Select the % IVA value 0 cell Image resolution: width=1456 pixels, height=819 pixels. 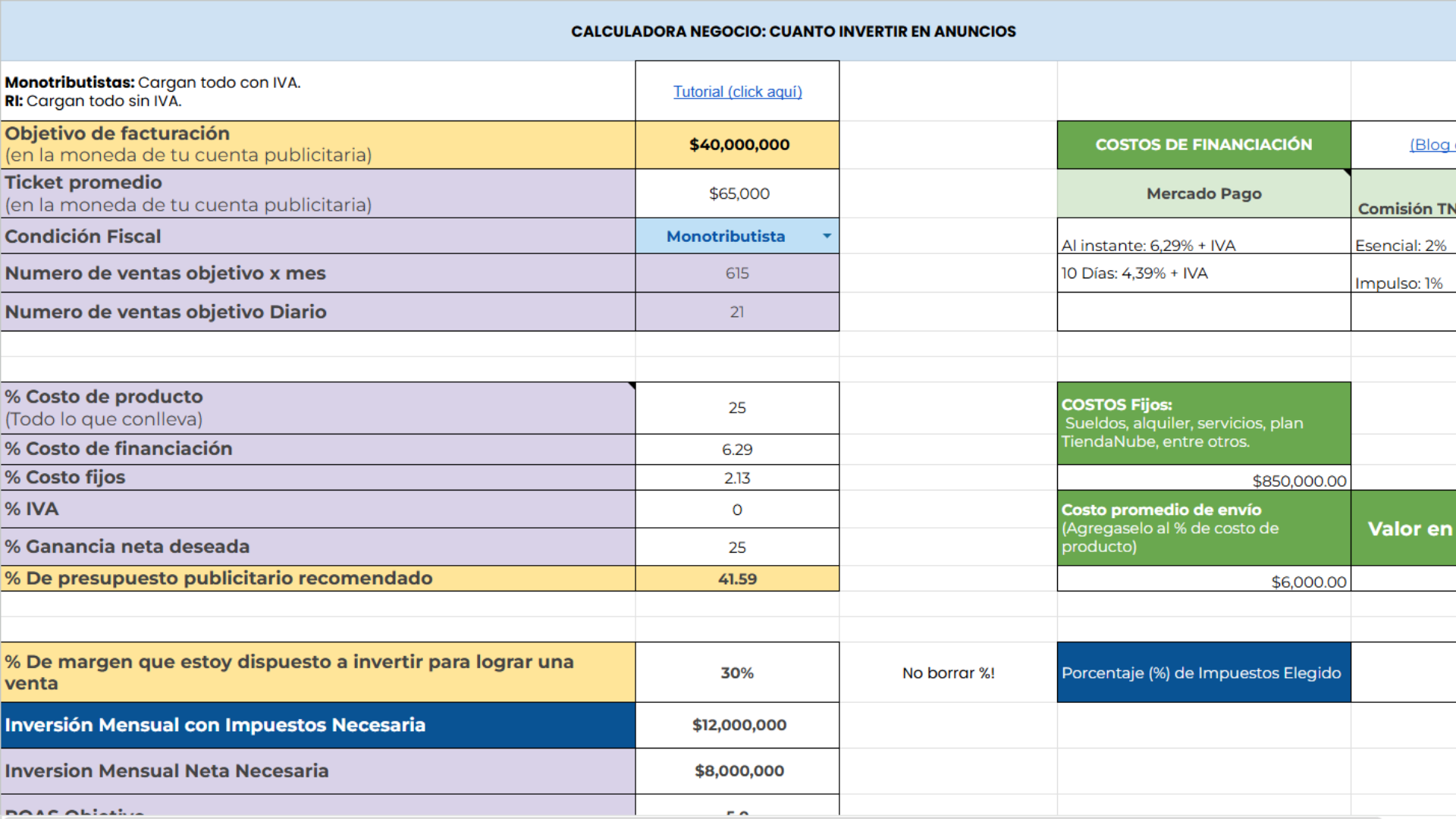pos(736,510)
